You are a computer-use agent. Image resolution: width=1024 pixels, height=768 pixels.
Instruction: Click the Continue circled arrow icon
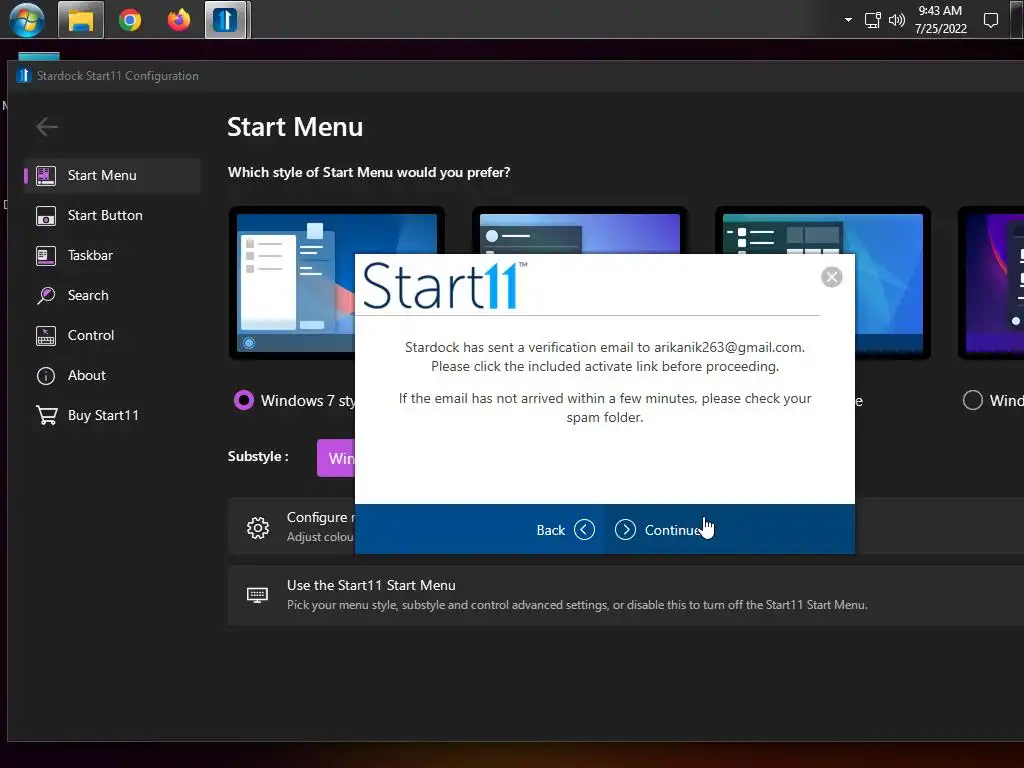tap(625, 530)
